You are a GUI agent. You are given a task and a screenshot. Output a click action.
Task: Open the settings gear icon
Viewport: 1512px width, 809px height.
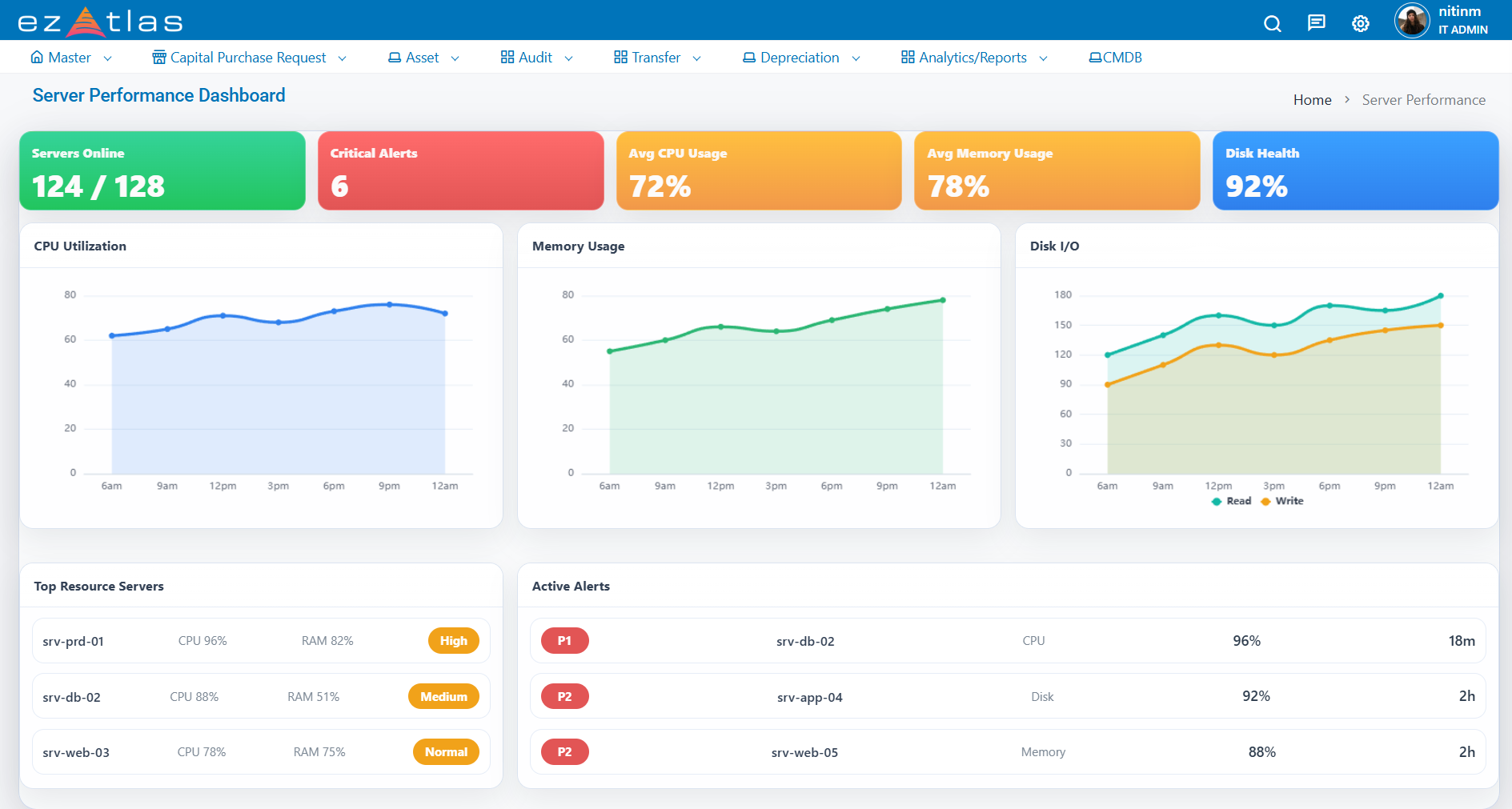(x=1360, y=23)
